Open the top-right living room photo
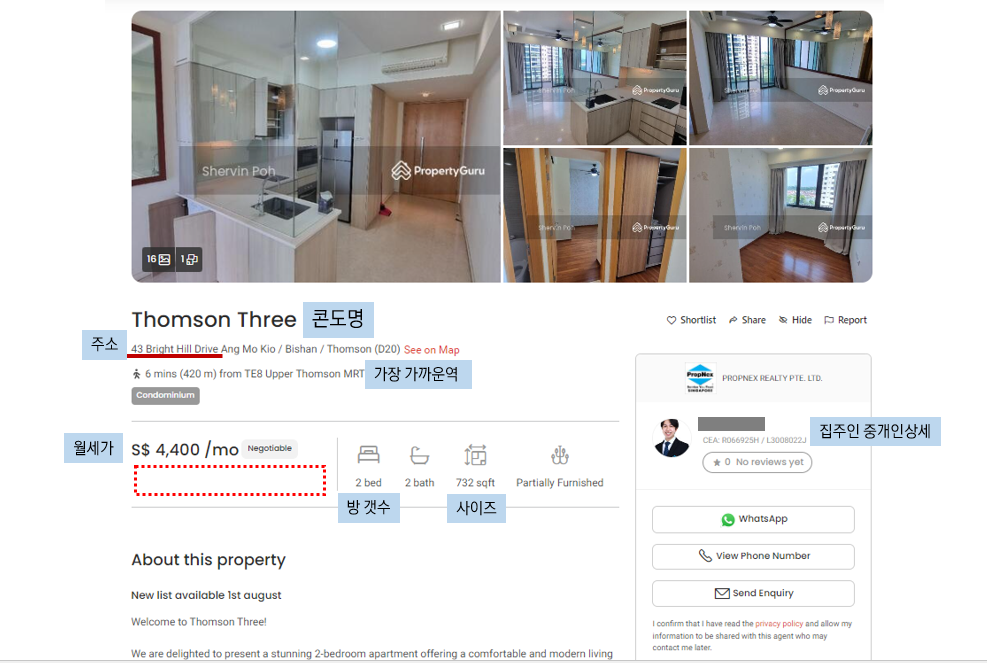Image resolution: width=987 pixels, height=663 pixels. click(x=781, y=78)
